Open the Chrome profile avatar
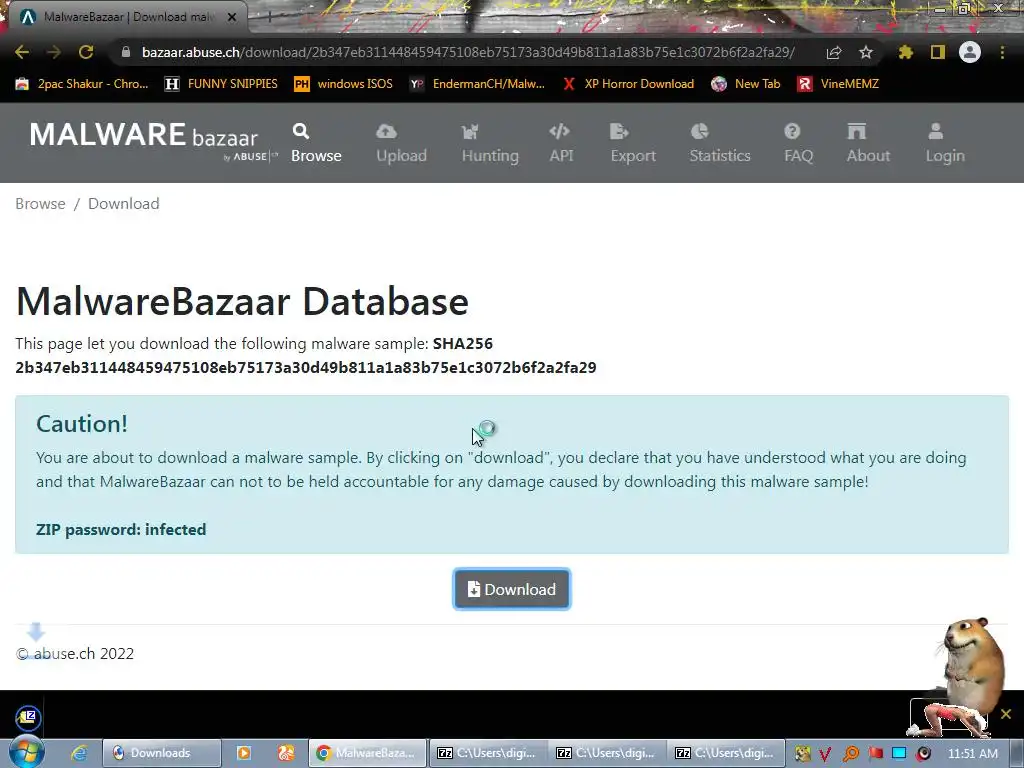 point(970,52)
